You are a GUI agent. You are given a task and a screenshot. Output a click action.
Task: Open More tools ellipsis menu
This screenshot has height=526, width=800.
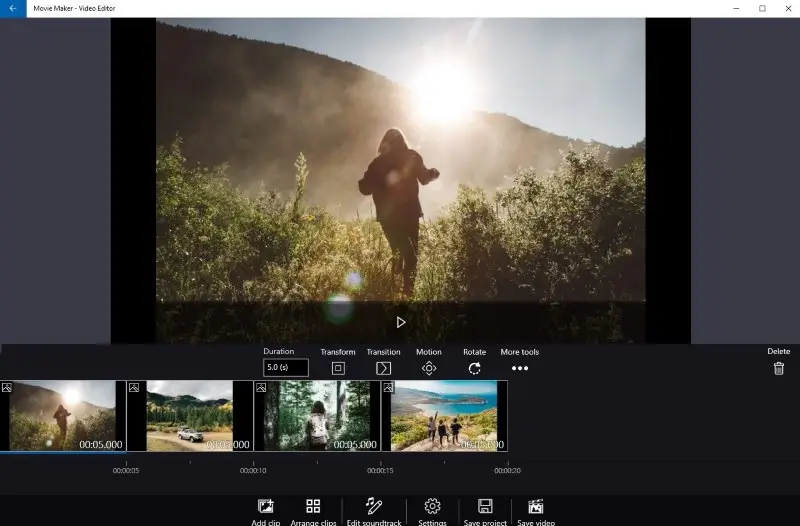pyautogui.click(x=520, y=368)
